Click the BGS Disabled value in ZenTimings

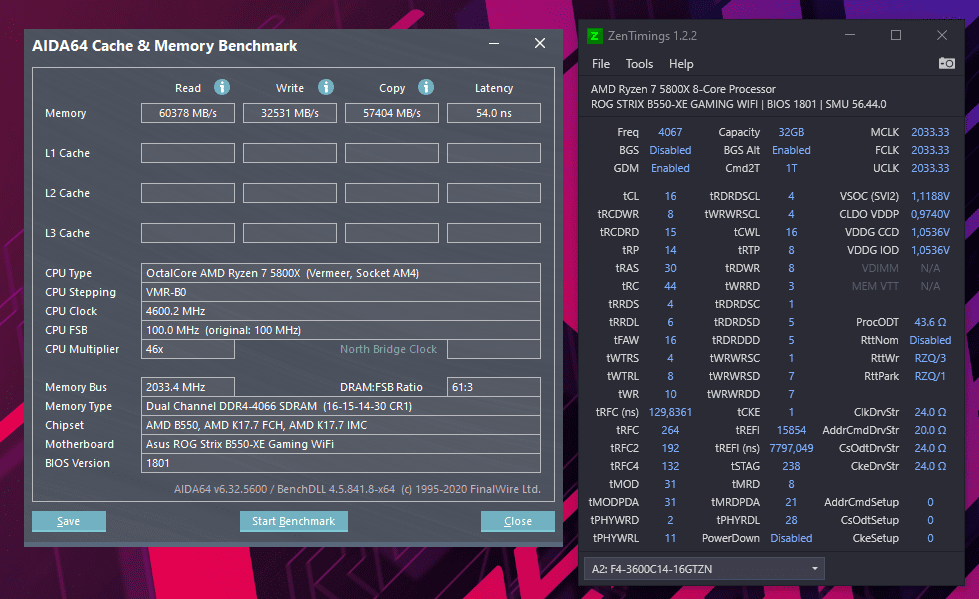pos(670,151)
